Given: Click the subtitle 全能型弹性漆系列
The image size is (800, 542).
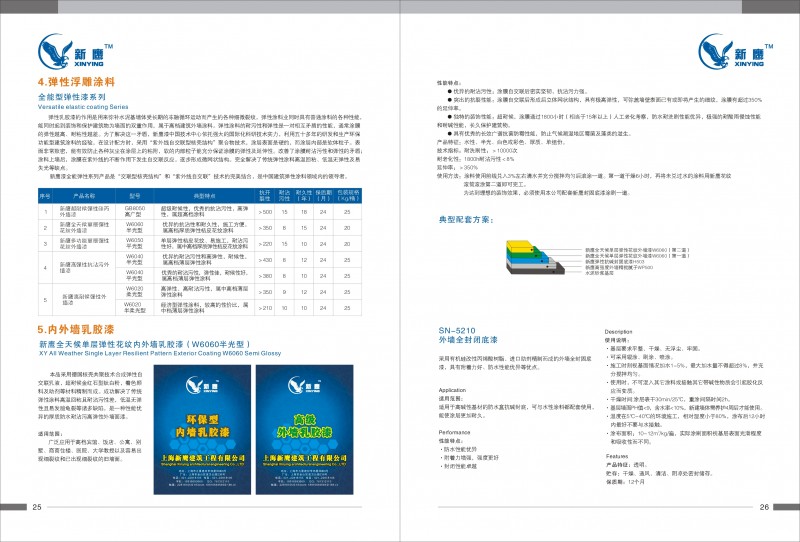Looking at the screenshot, I should point(72,96).
